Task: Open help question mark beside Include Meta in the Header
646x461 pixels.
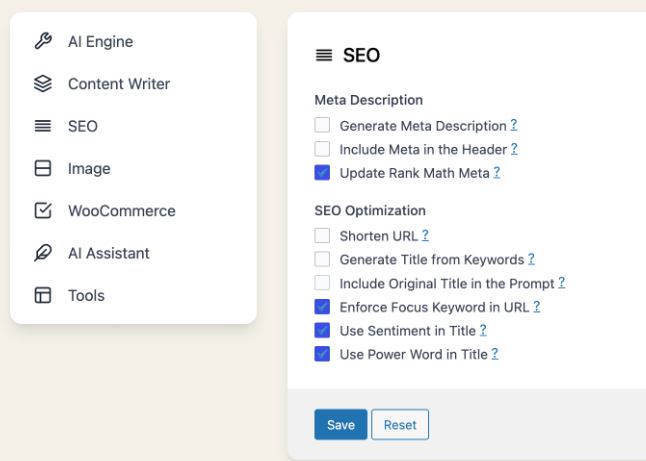Action: click(x=514, y=149)
